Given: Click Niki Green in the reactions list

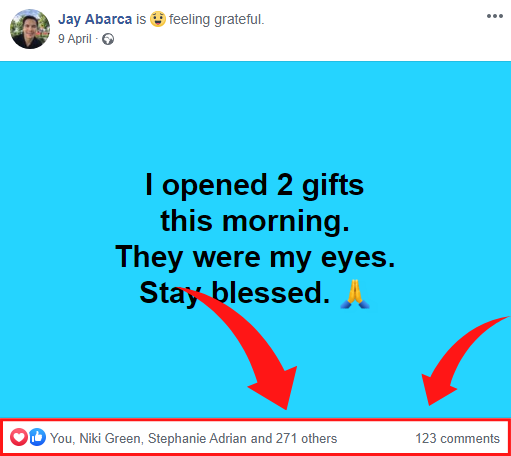Looking at the screenshot, I should coord(110,438).
